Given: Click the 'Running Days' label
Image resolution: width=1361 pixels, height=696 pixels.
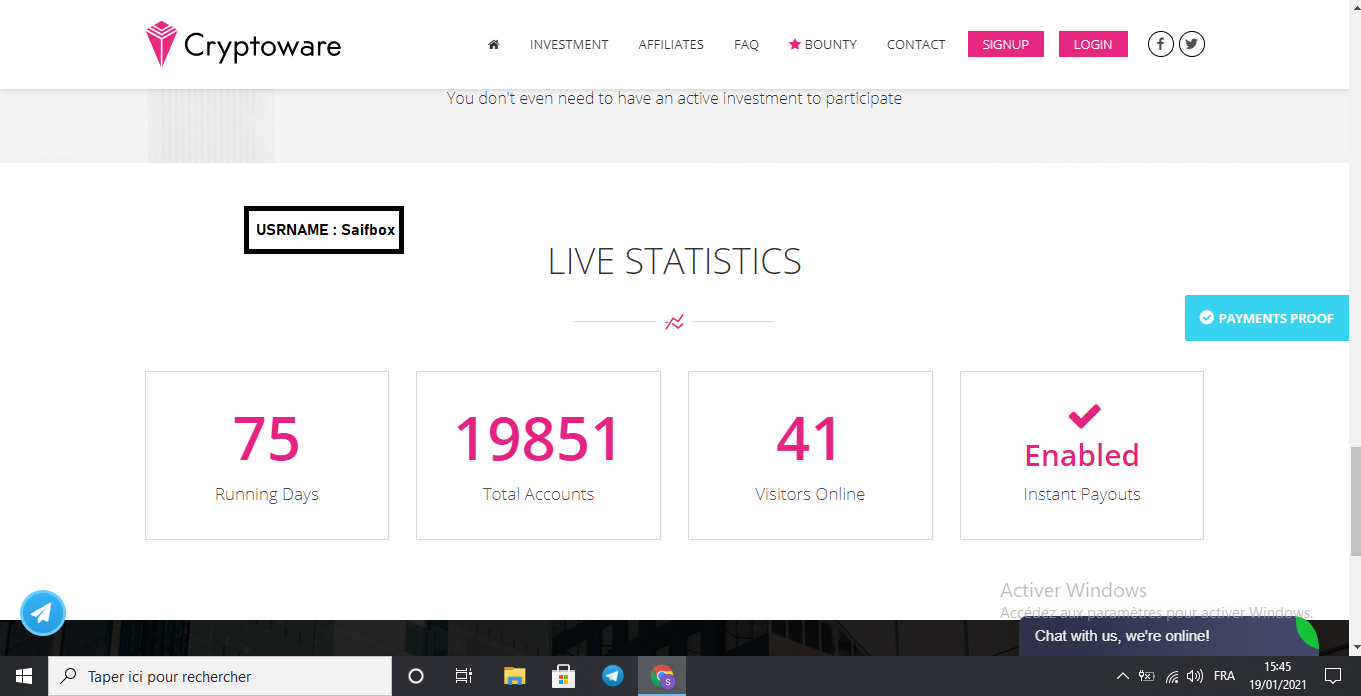Looking at the screenshot, I should (267, 495).
